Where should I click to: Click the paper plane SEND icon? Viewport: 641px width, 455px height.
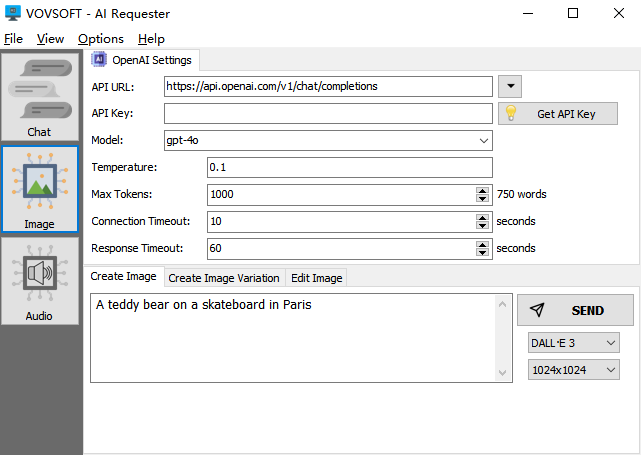537,310
